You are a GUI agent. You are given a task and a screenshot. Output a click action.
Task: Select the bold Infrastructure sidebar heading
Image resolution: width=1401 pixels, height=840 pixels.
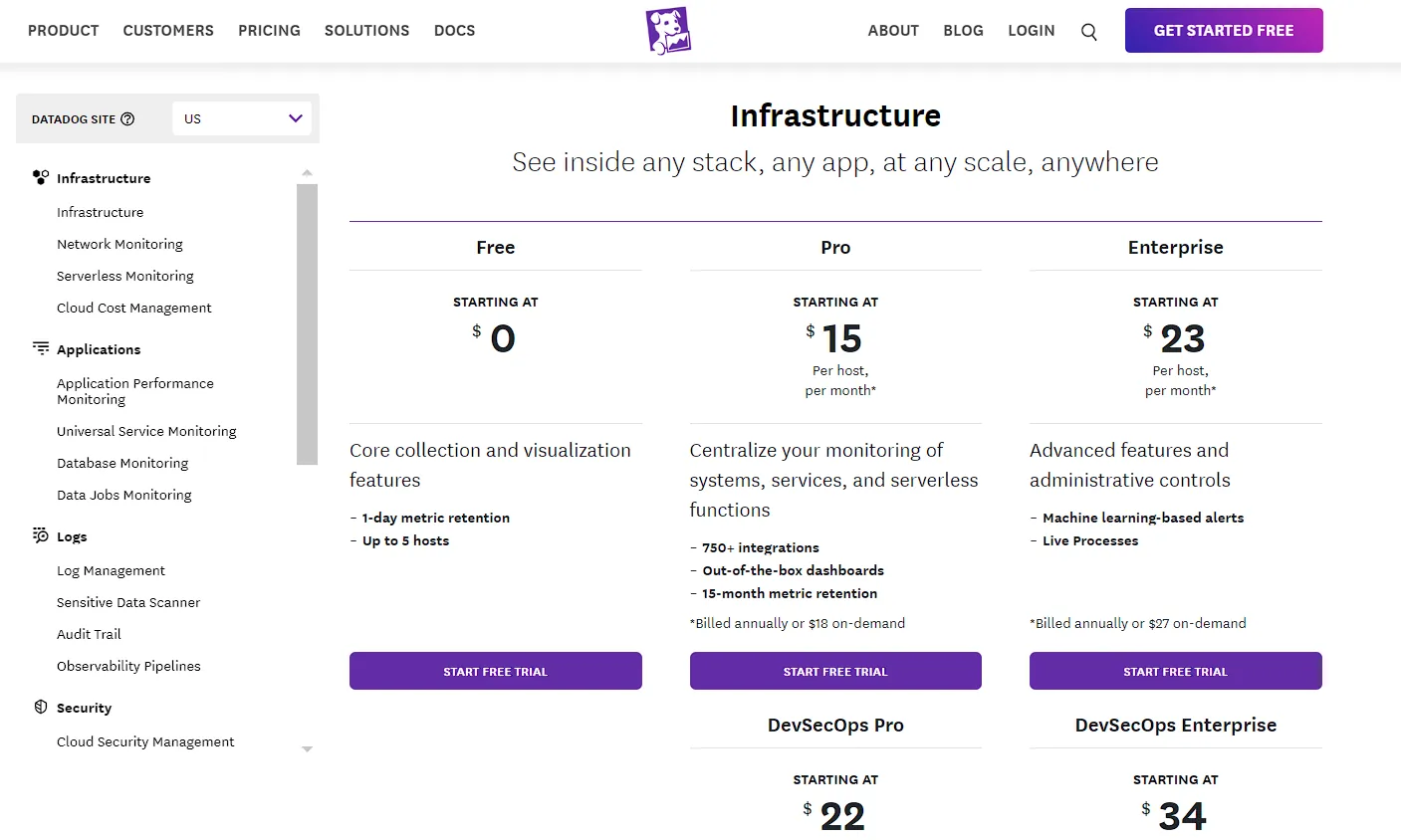[x=104, y=178]
